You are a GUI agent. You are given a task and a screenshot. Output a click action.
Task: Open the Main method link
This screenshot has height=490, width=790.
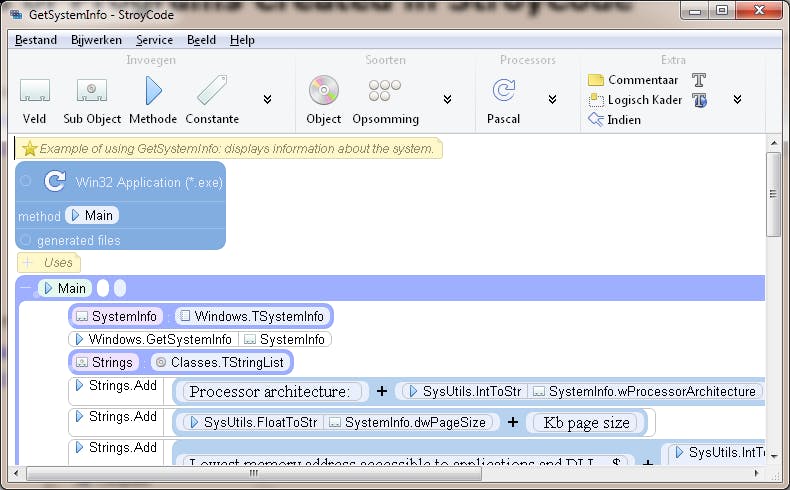tap(92, 216)
